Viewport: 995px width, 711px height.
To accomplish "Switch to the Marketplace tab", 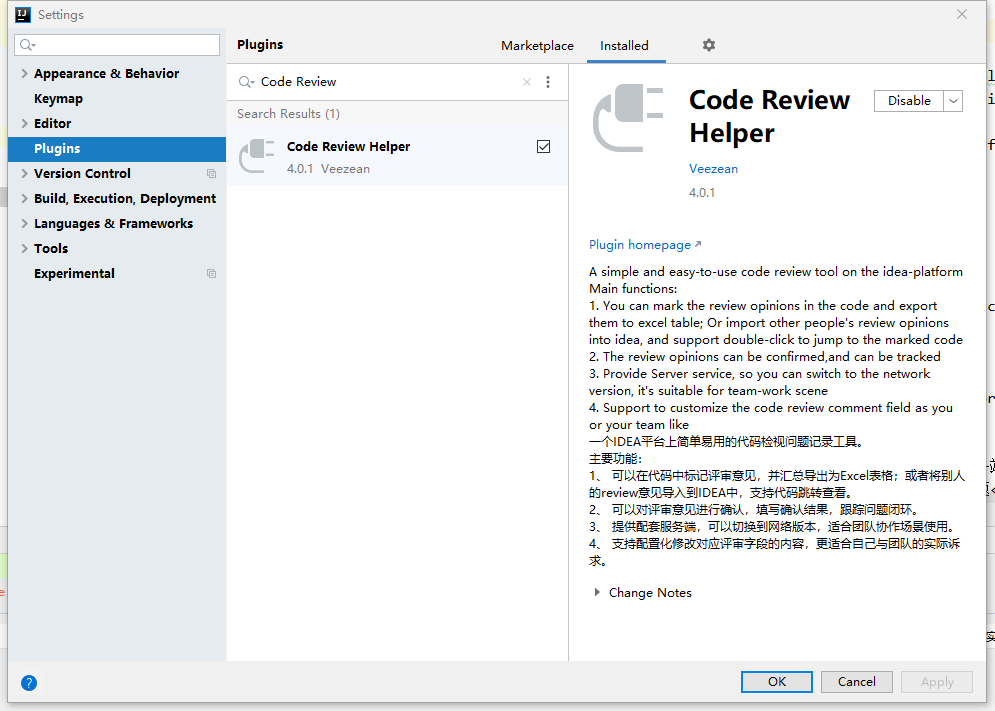I will [x=537, y=46].
